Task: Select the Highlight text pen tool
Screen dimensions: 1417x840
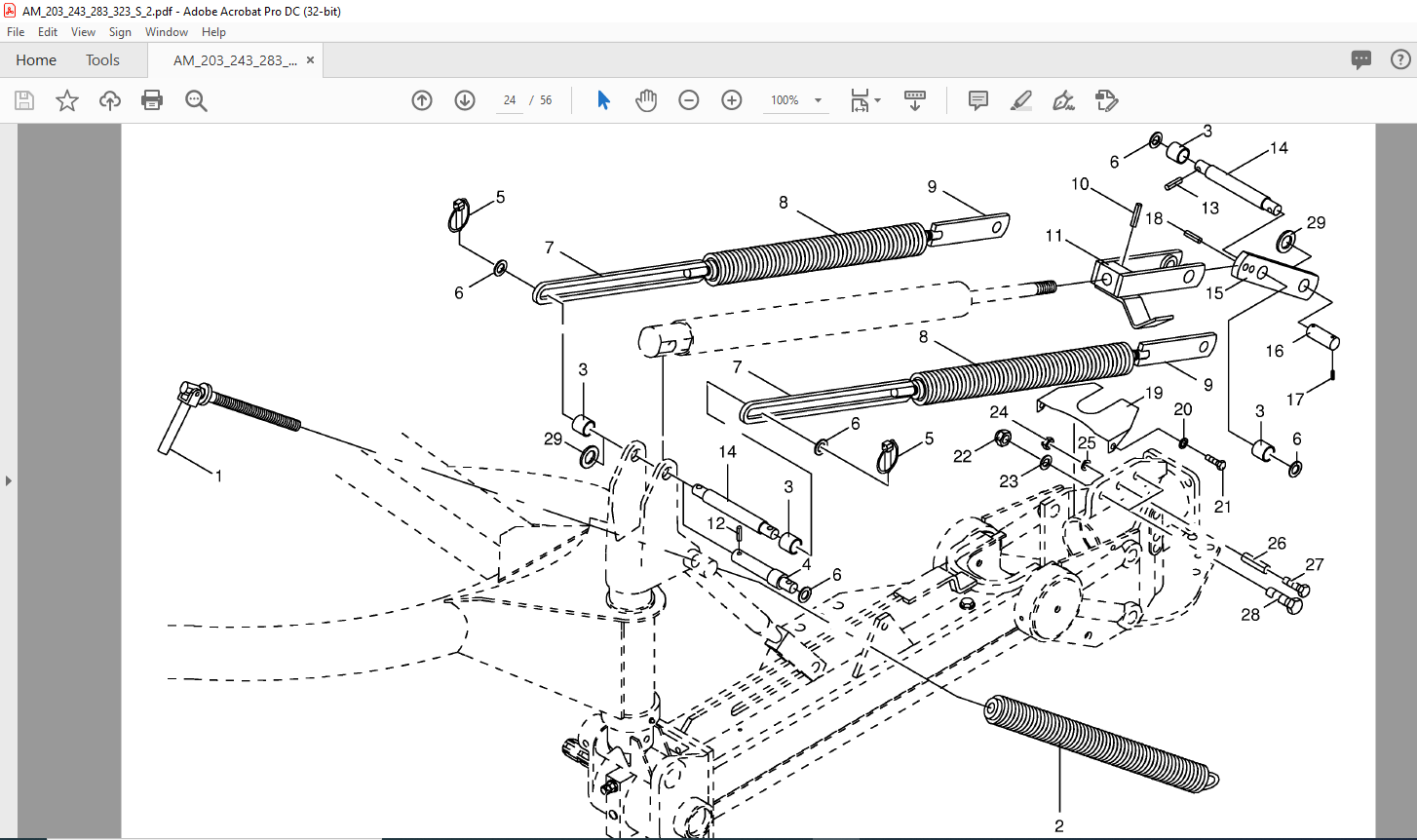Action: pyautogui.click(x=1021, y=100)
